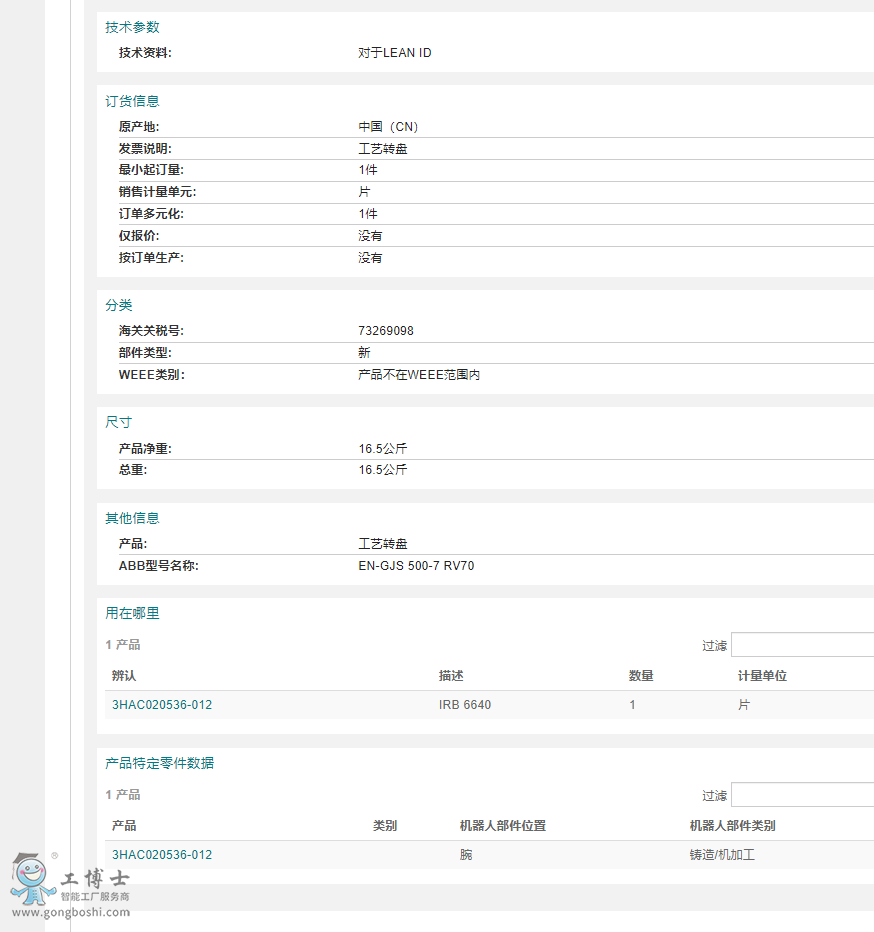
Task: Sort by 计量单位 column header
Action: (762, 676)
